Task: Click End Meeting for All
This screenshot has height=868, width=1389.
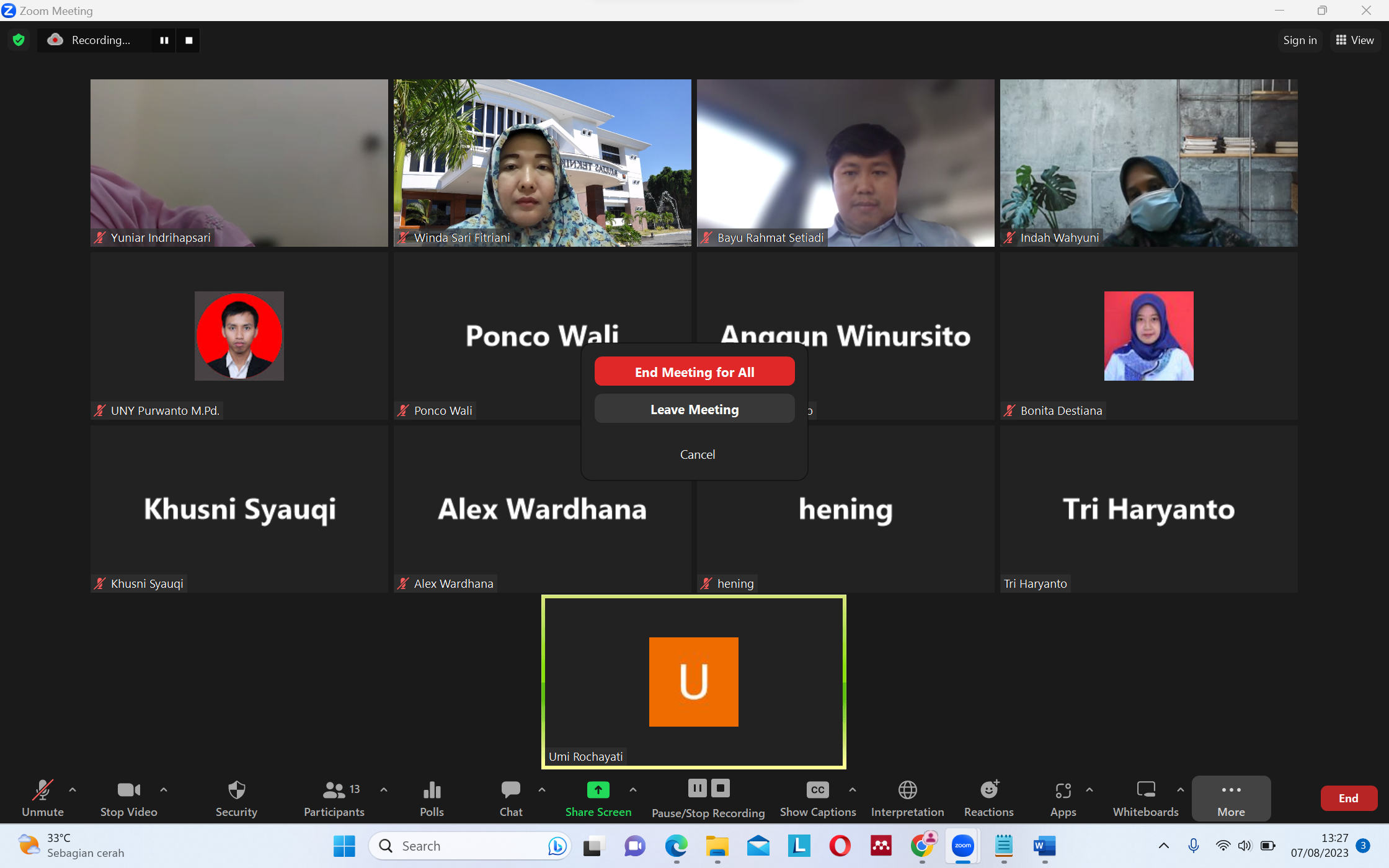Action: [694, 372]
